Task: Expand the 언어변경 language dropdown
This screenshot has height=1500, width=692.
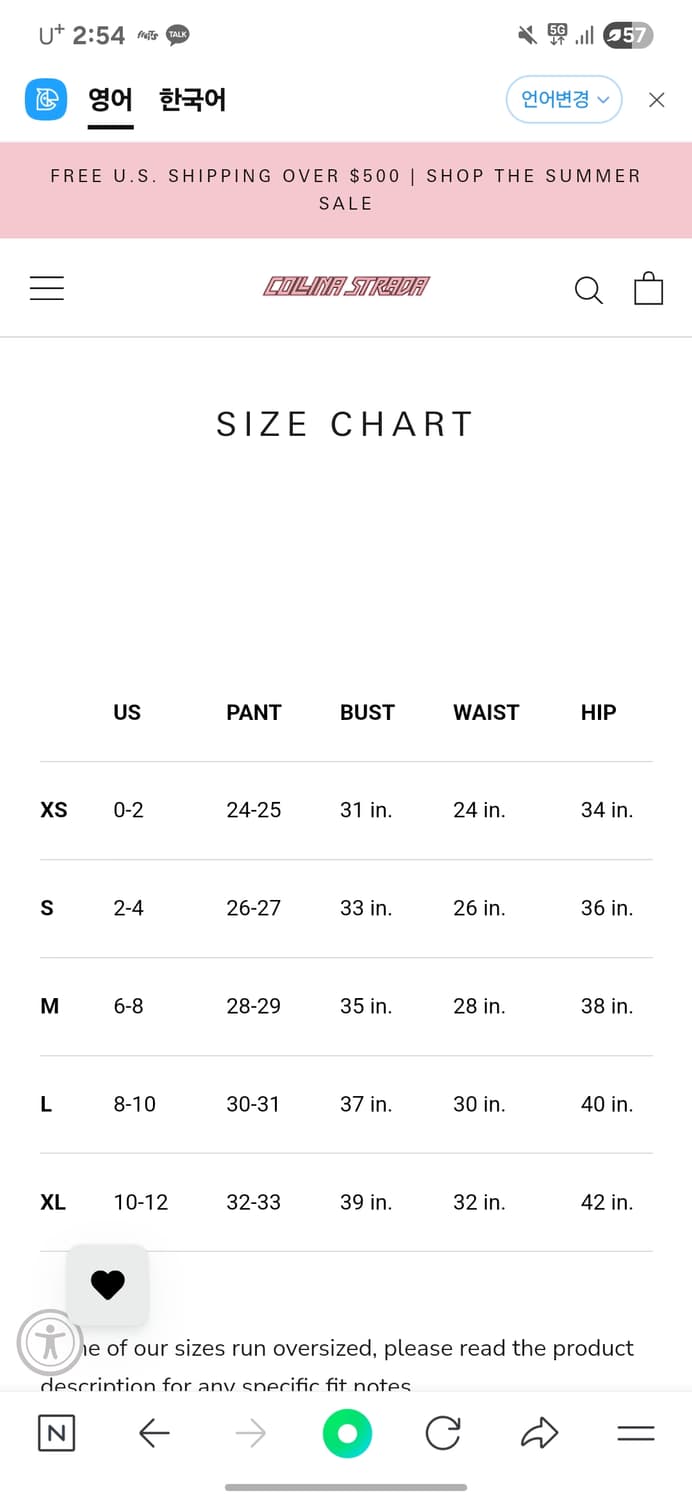Action: [x=564, y=100]
